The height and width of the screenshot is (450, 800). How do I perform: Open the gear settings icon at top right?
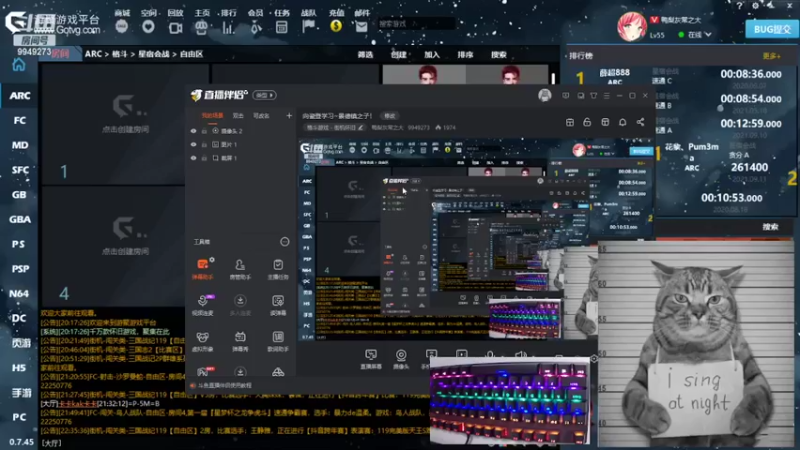point(755,6)
